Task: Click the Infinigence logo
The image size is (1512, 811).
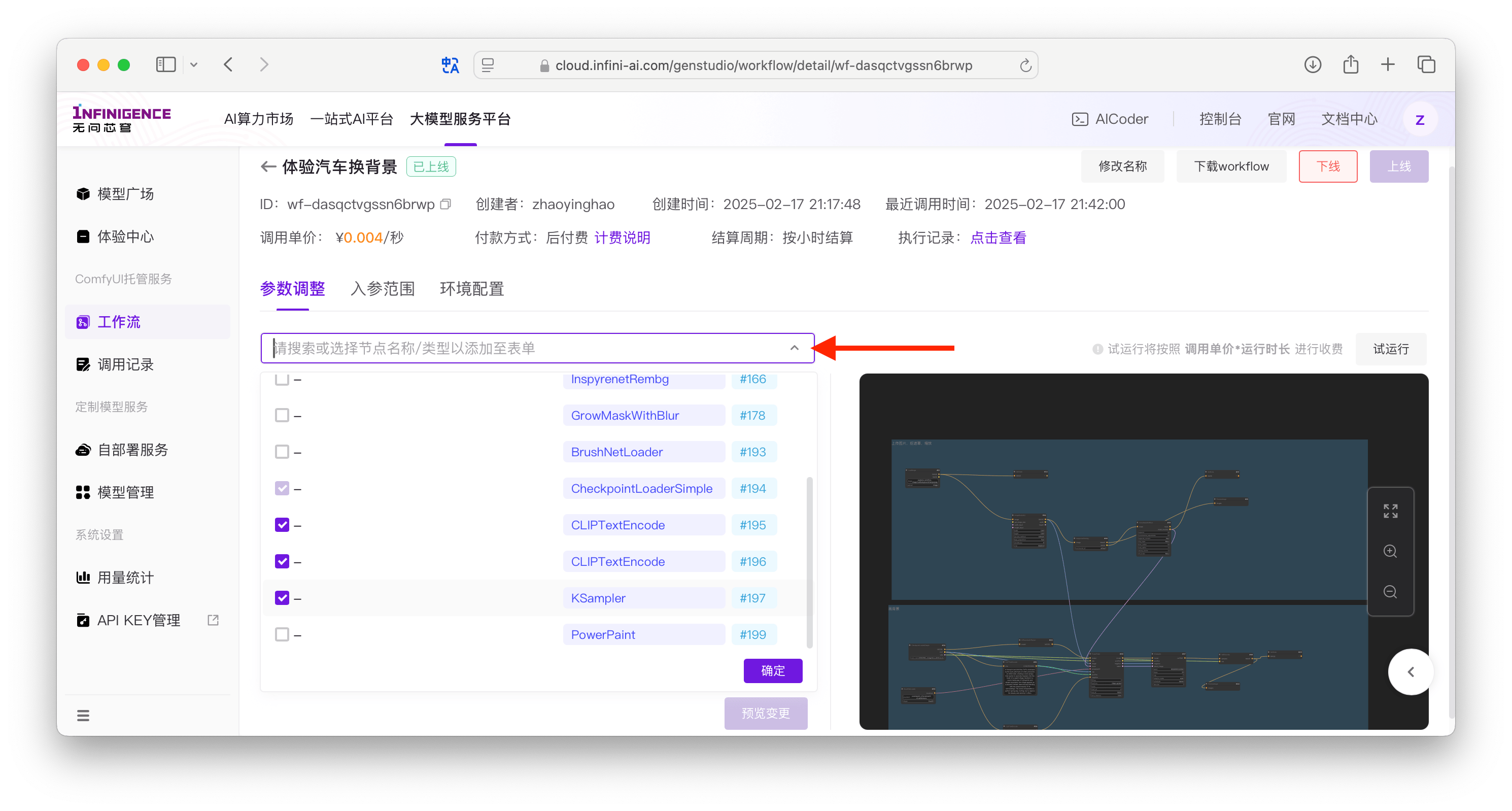Action: tap(121, 119)
